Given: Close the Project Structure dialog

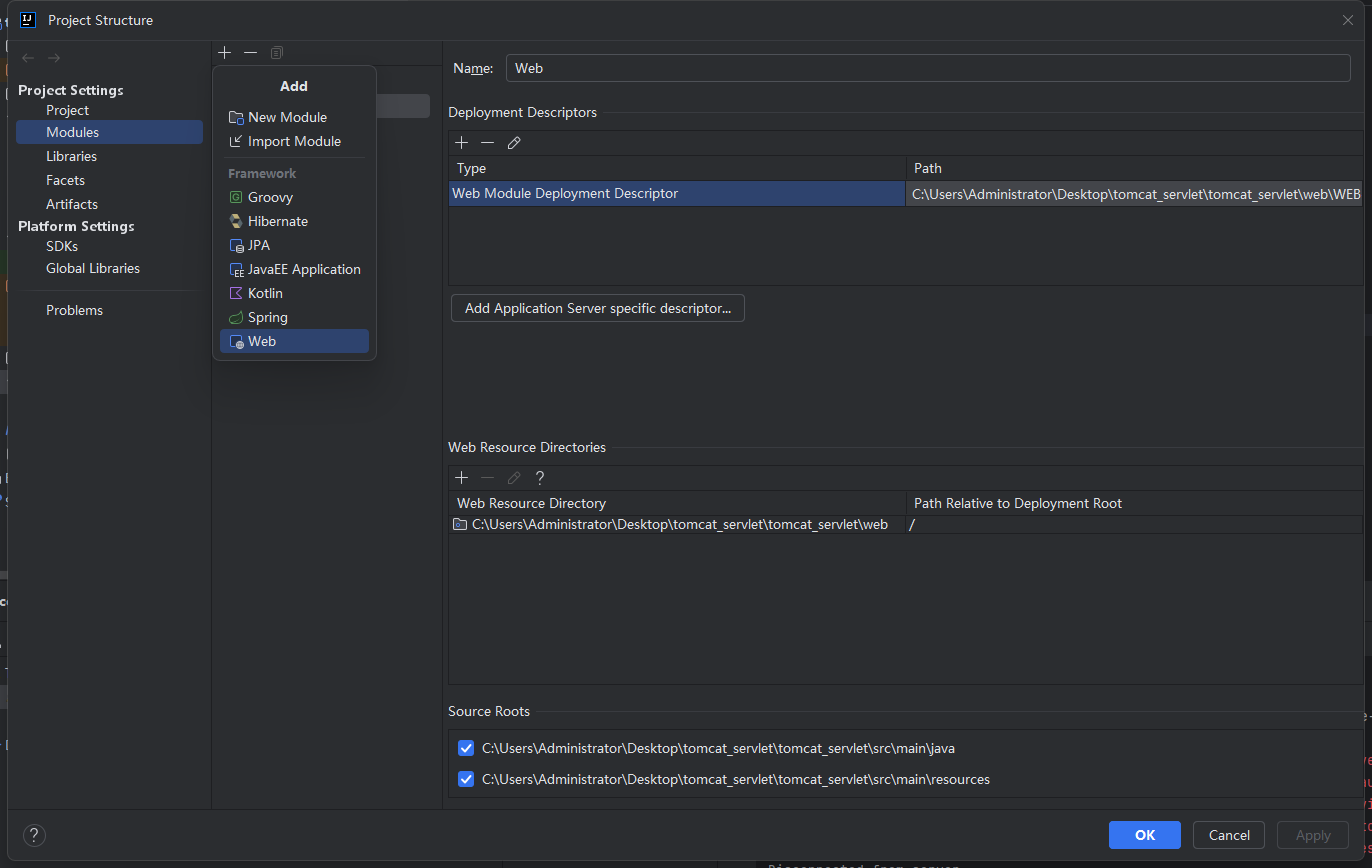Looking at the screenshot, I should 1348,20.
